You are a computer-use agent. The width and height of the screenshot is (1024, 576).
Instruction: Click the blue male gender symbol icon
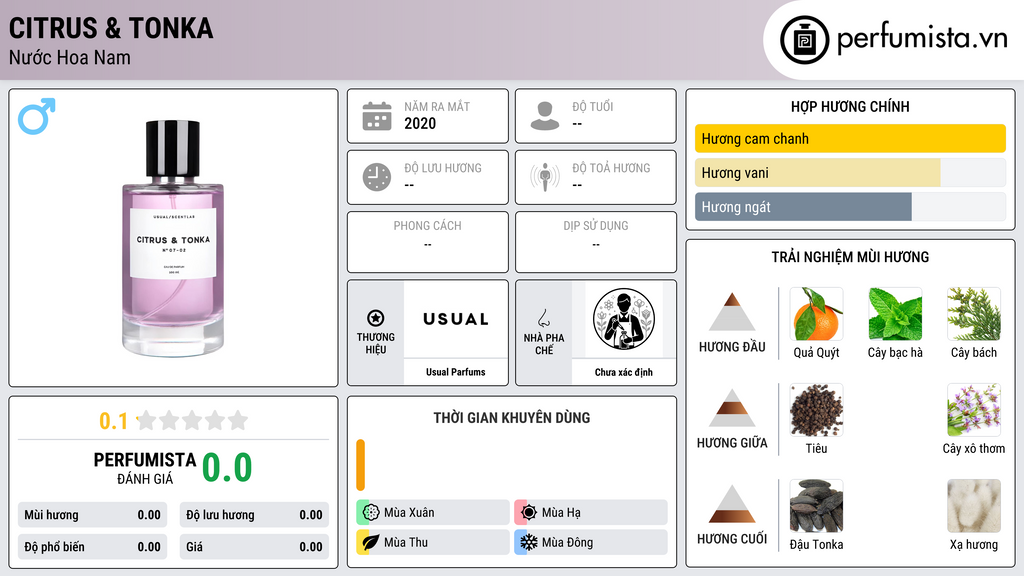click(37, 116)
